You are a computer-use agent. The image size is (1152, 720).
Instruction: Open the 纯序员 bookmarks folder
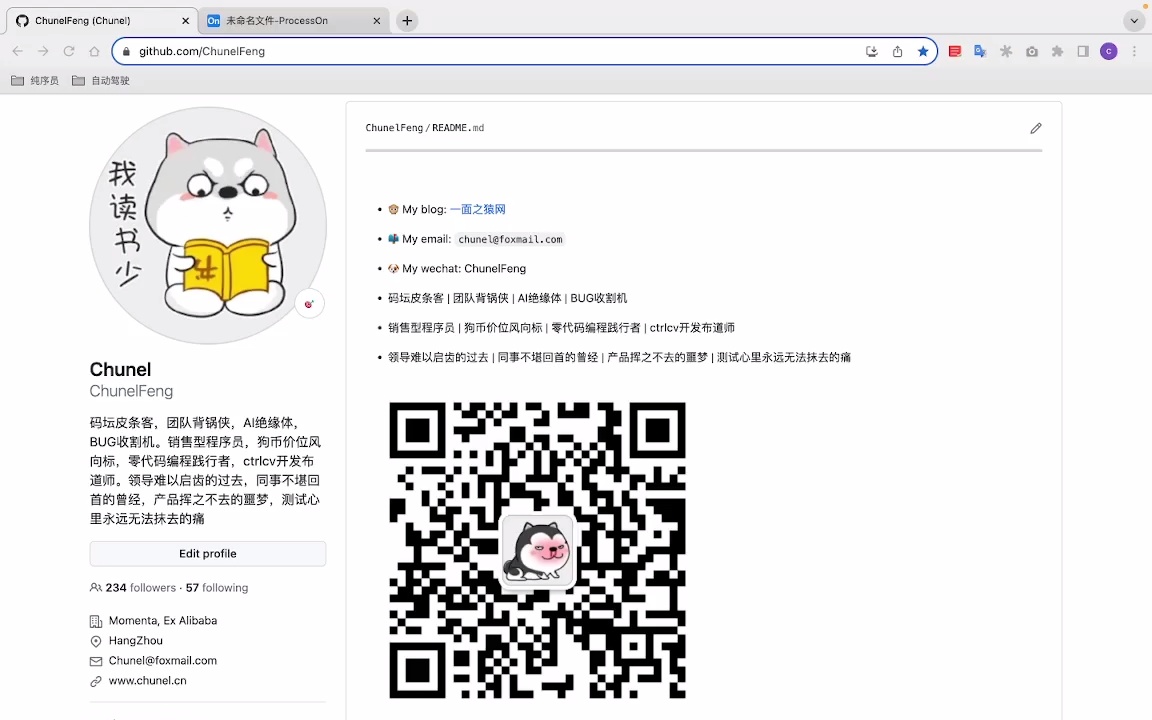34,80
